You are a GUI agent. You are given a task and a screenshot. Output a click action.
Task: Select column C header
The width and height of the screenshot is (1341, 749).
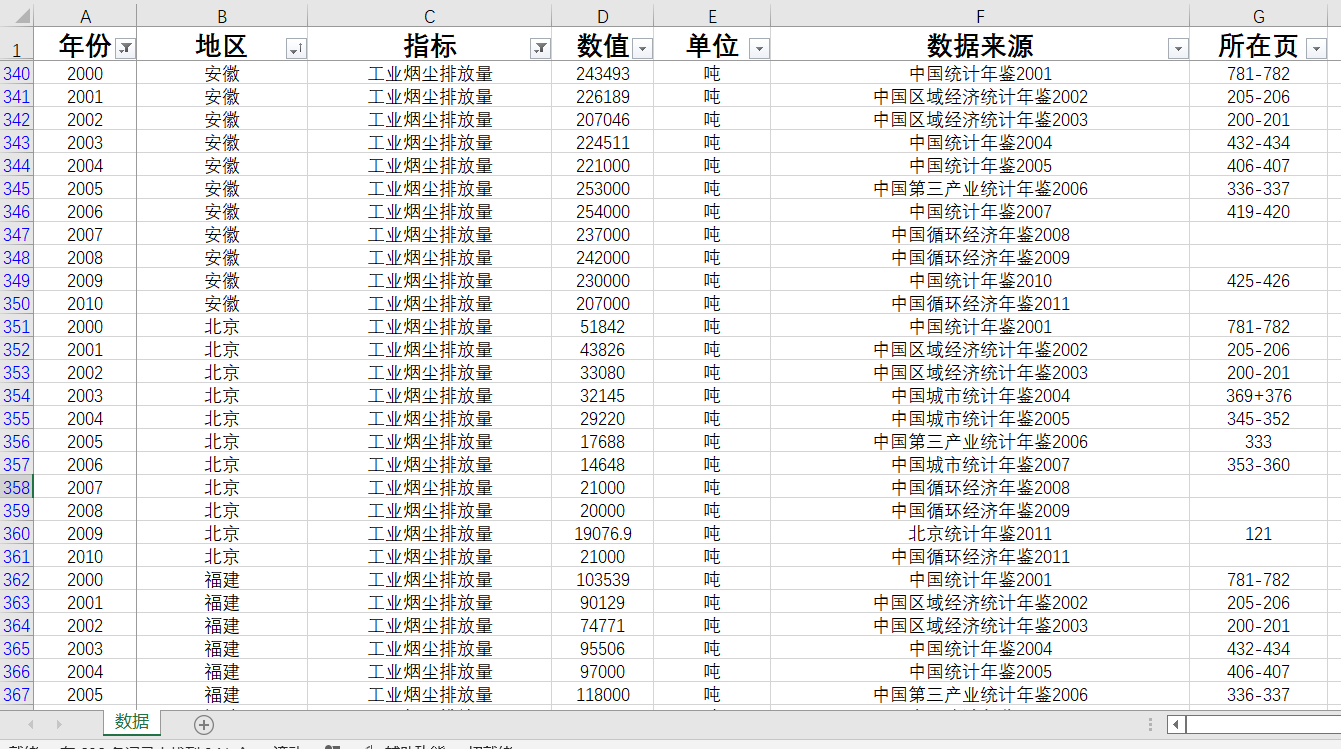pos(430,16)
